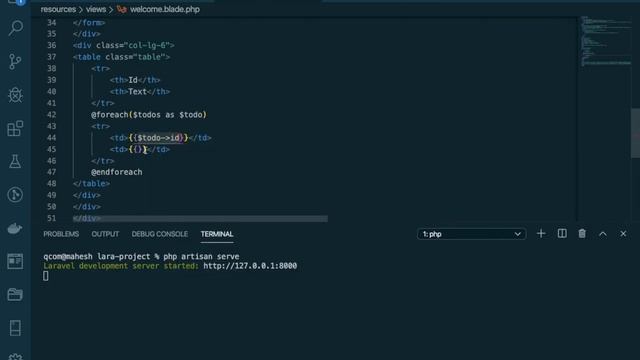Screen dimensions: 640x360
Task: Click the @endforeach directive
Action: pos(117,172)
